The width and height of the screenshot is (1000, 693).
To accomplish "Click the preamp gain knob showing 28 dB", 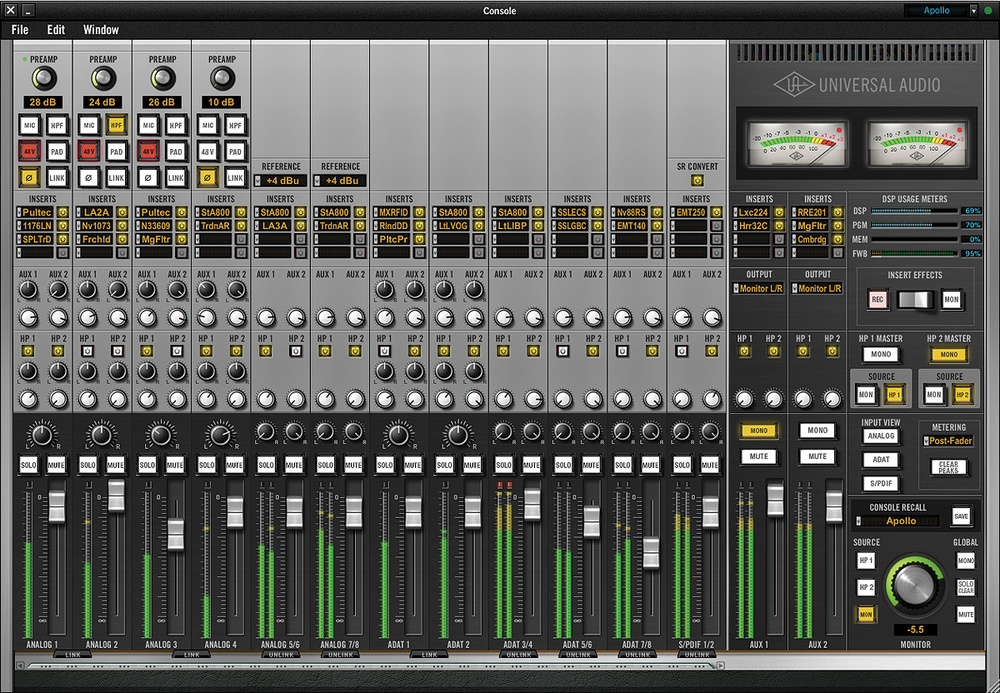I will pyautogui.click(x=43, y=80).
